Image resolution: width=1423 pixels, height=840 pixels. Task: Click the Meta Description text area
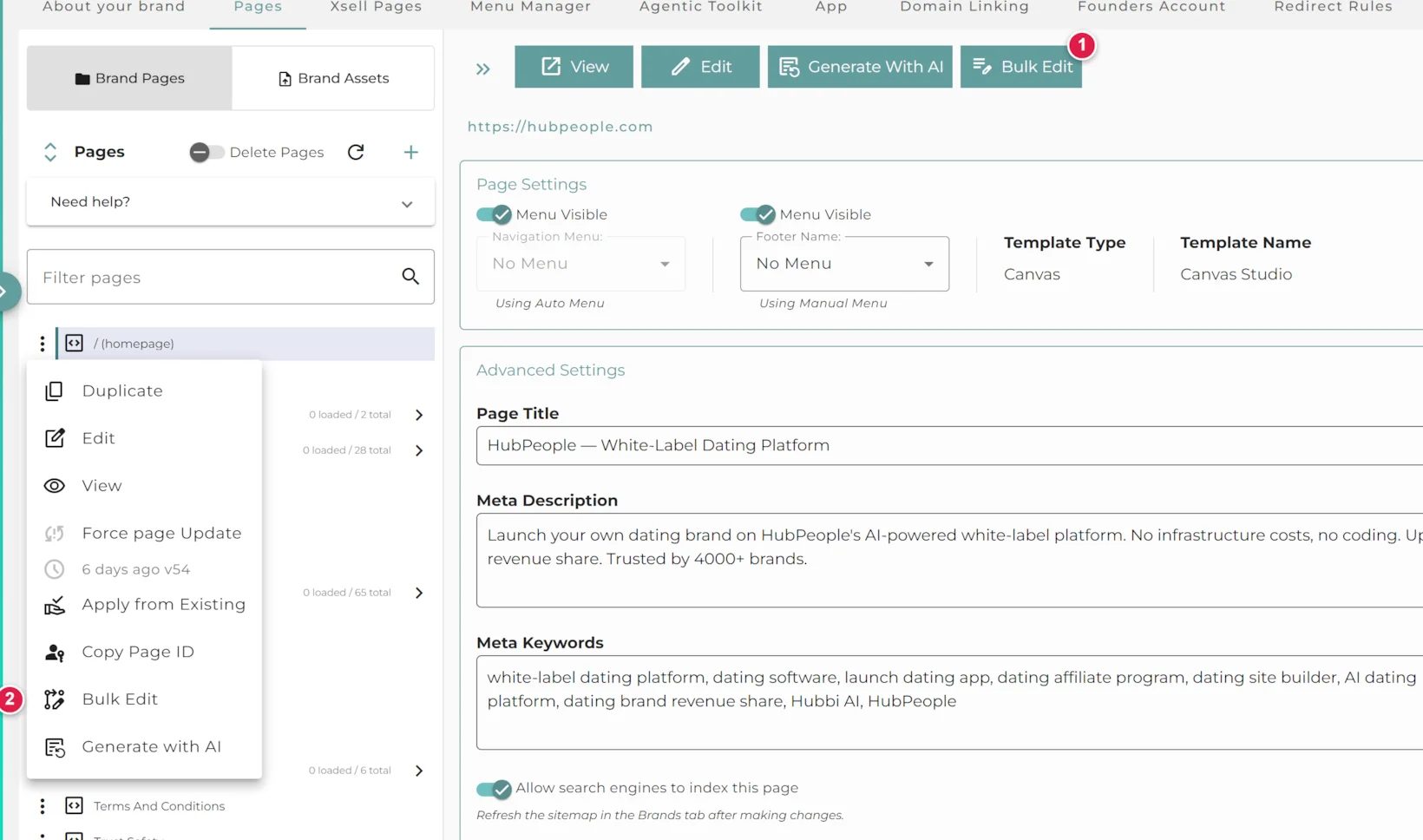coord(949,561)
